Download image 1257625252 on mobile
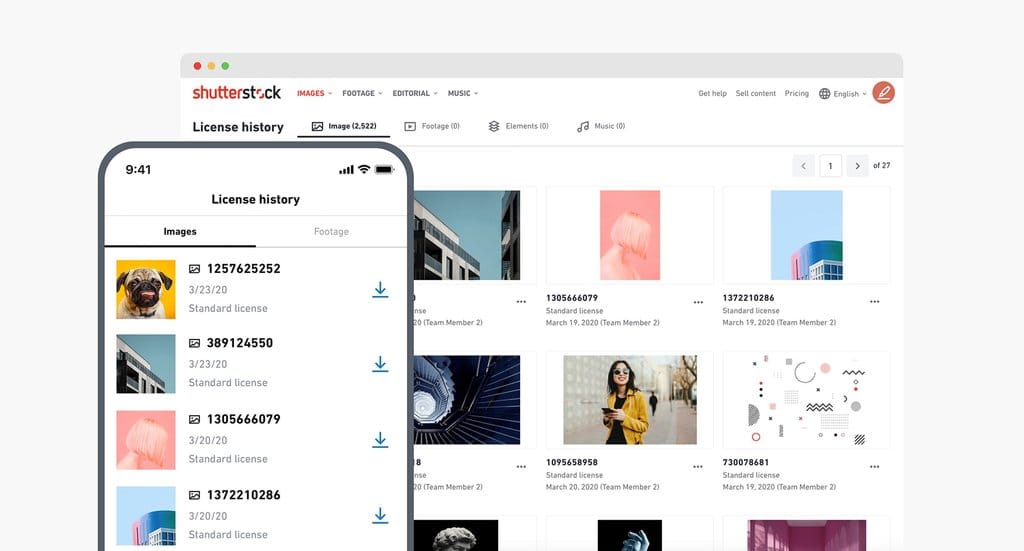Screen dimensions: 1024x551 tap(380, 289)
